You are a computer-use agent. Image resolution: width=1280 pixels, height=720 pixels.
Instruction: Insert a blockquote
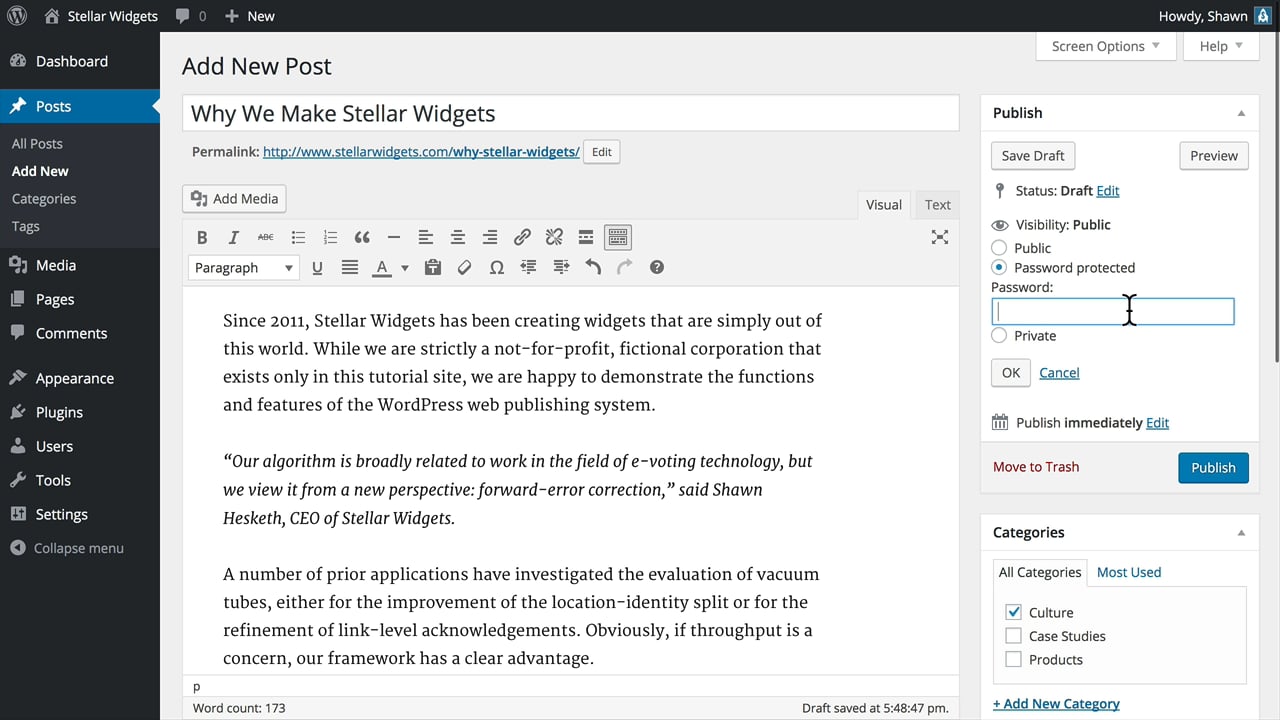(362, 237)
